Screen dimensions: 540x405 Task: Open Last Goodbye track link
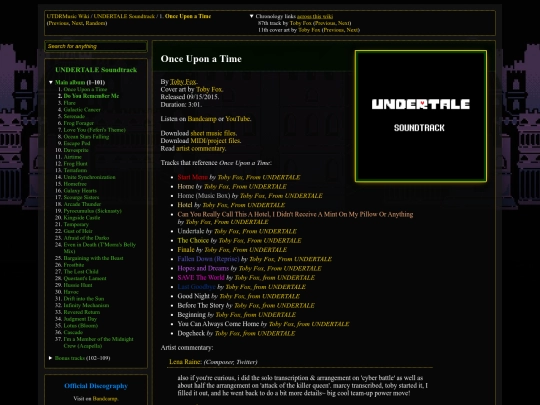coord(196,287)
